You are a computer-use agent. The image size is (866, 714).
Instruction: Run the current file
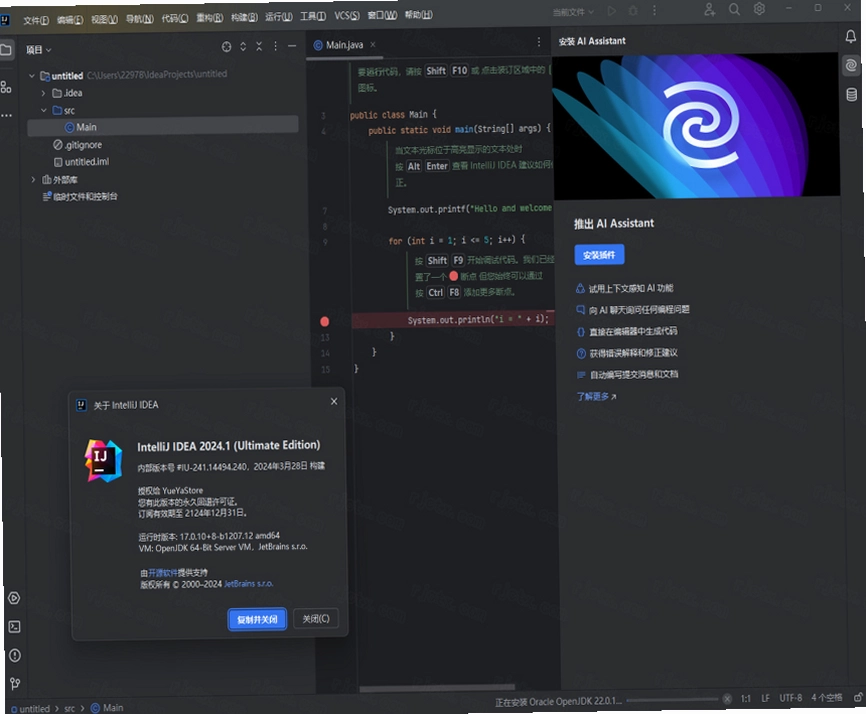coord(611,11)
